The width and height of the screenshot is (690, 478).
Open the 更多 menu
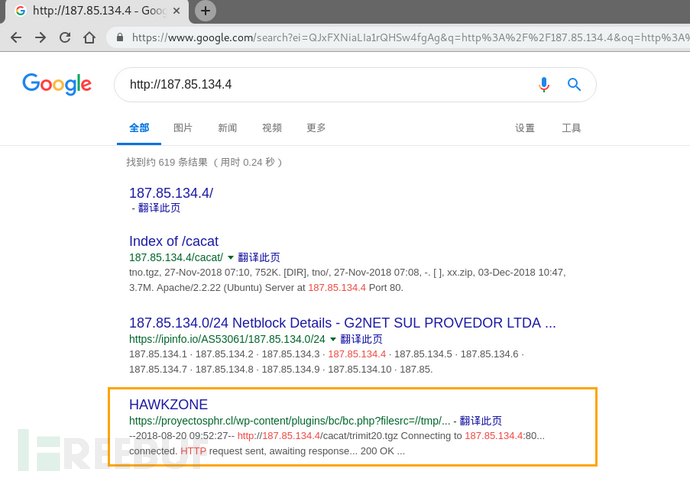(x=316, y=128)
